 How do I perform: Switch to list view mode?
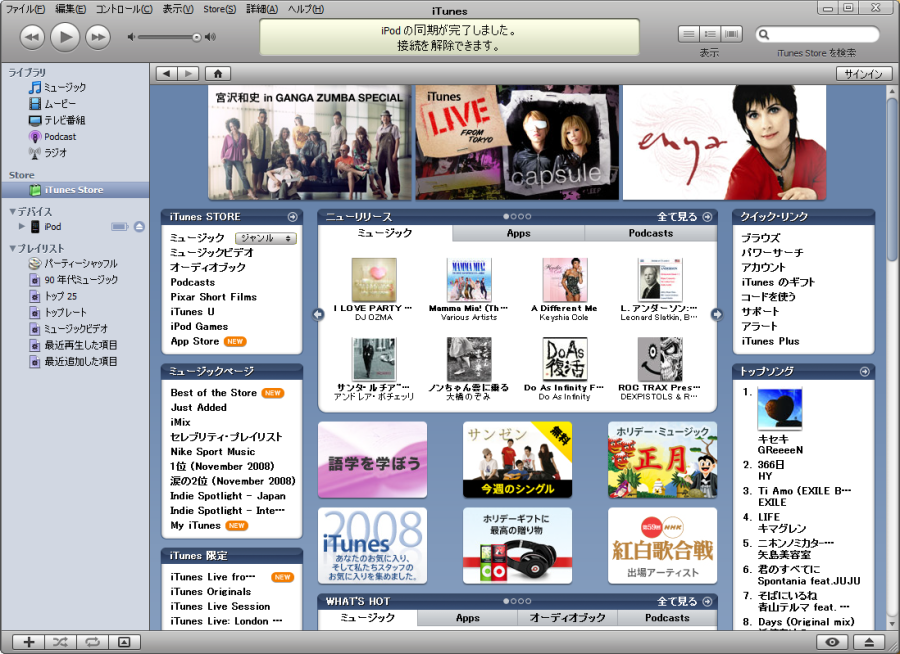click(x=688, y=34)
